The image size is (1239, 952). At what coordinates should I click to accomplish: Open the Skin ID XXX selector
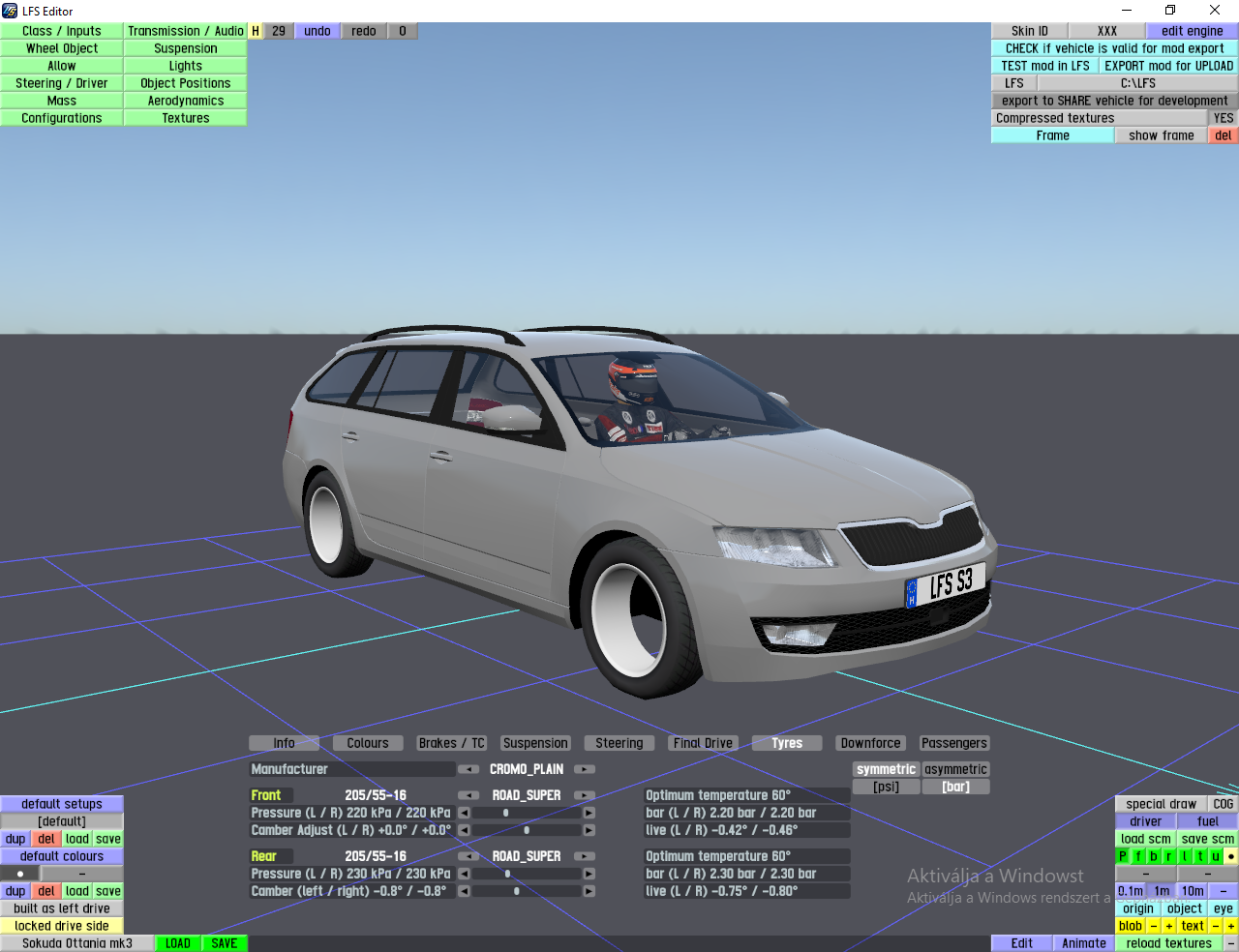coord(1107,31)
